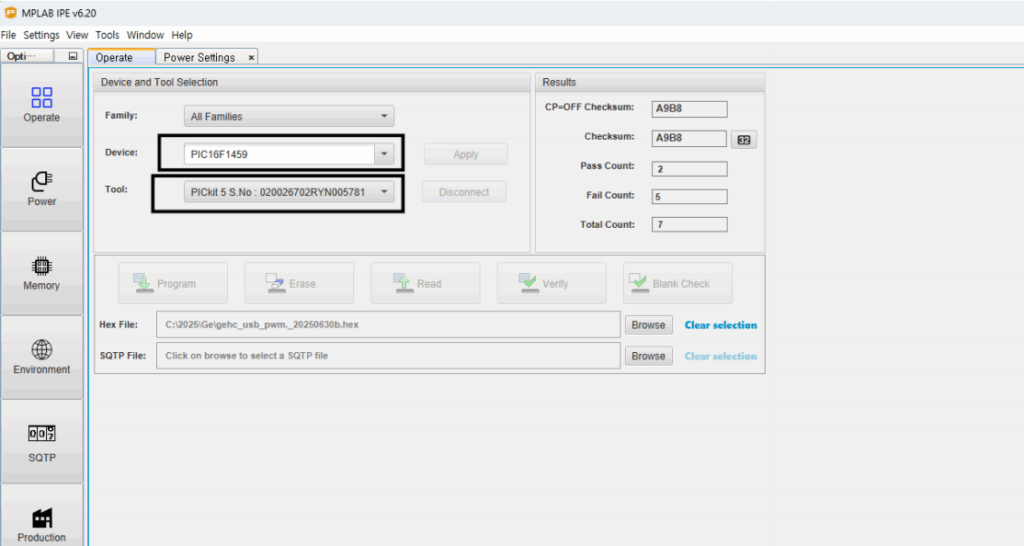1024x546 pixels.
Task: Open the Operate sidebar panel
Action: [x=42, y=105]
